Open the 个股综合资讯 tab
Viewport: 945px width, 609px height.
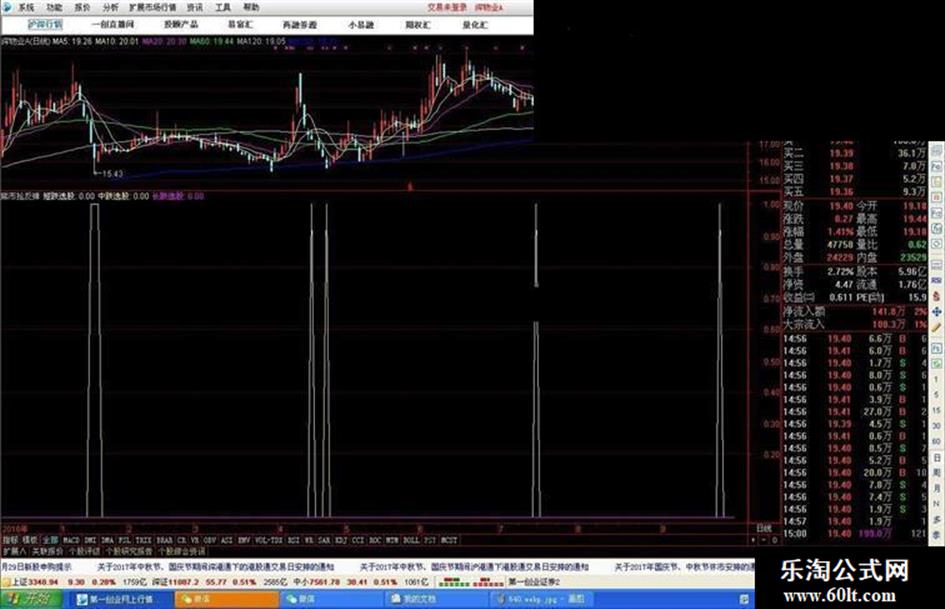tap(181, 551)
